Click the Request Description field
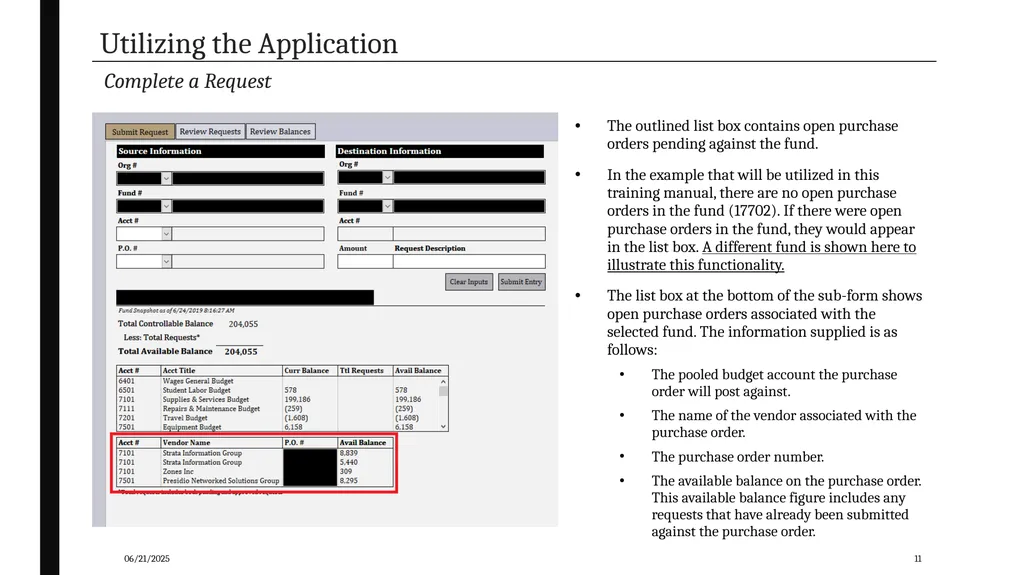The height and width of the screenshot is (575, 1024). pyautogui.click(x=470, y=261)
